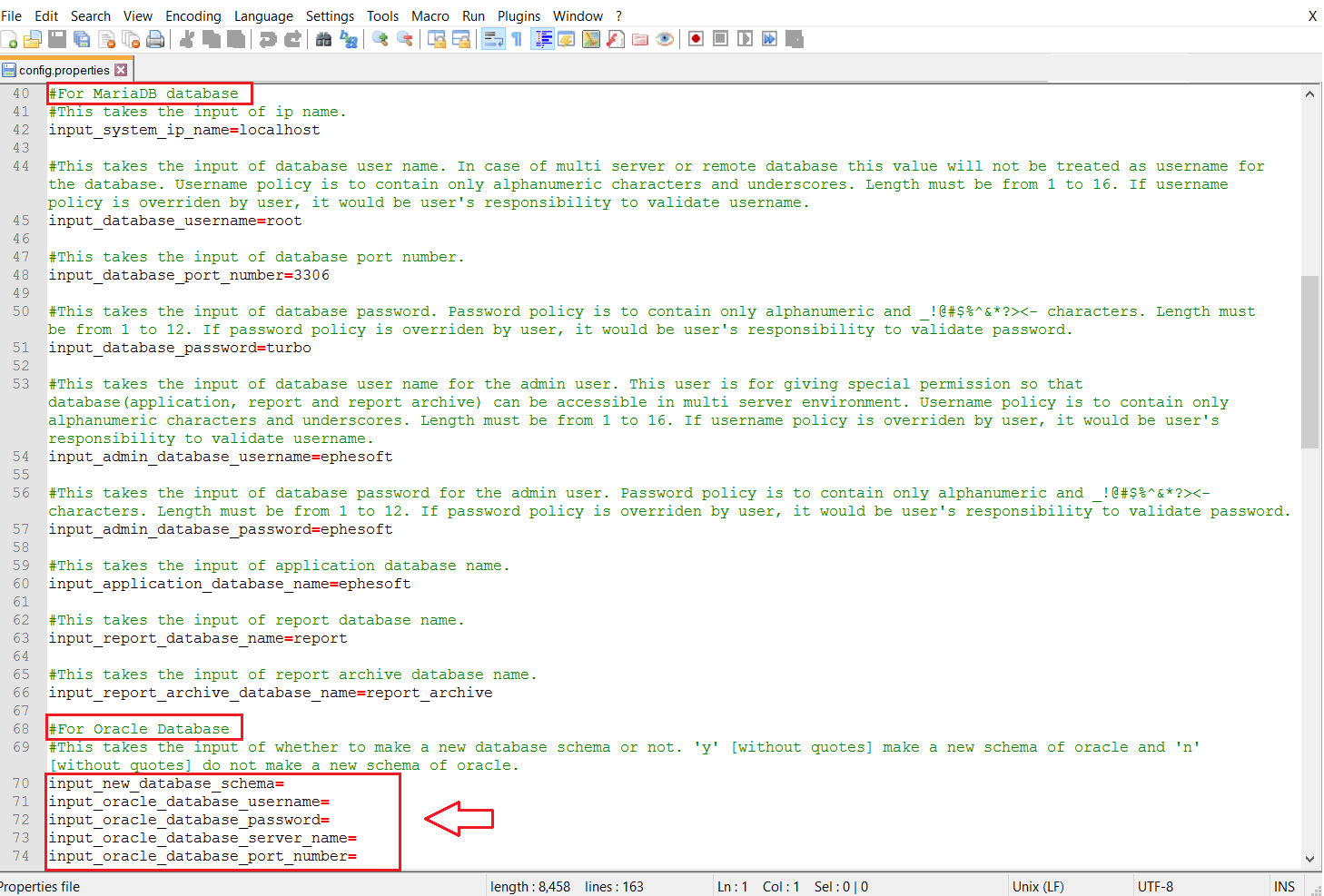Screen dimensions: 1324x896
Task: Start macro recording with the red record icon
Action: 697,39
